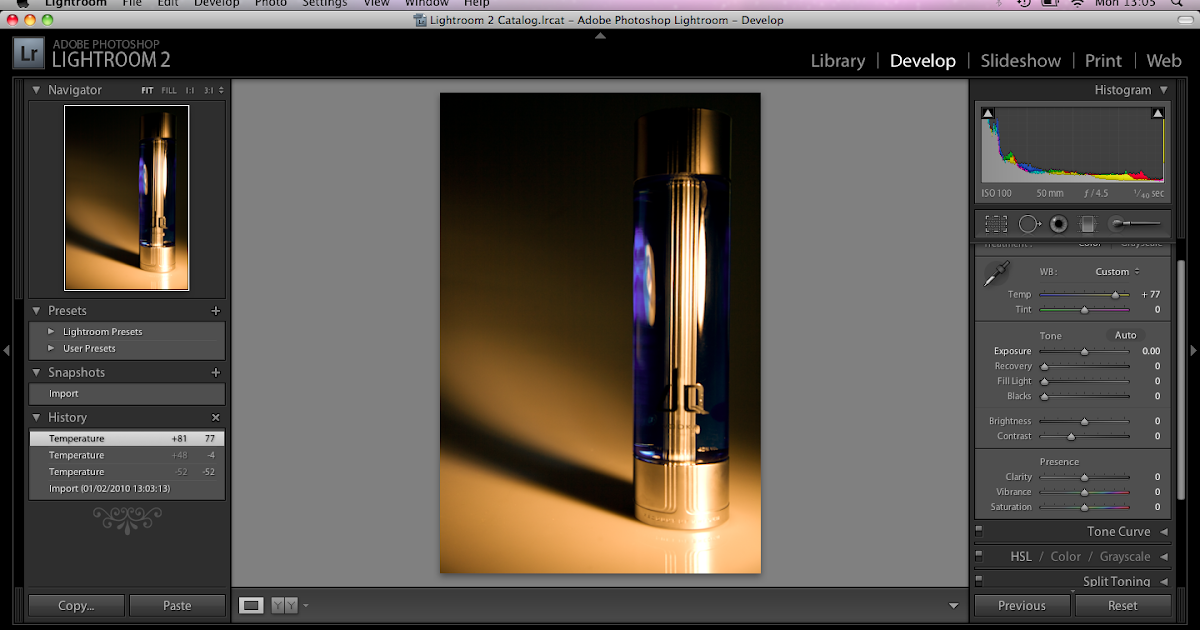Click the Copy... button
This screenshot has height=630, width=1200.
click(x=76, y=606)
